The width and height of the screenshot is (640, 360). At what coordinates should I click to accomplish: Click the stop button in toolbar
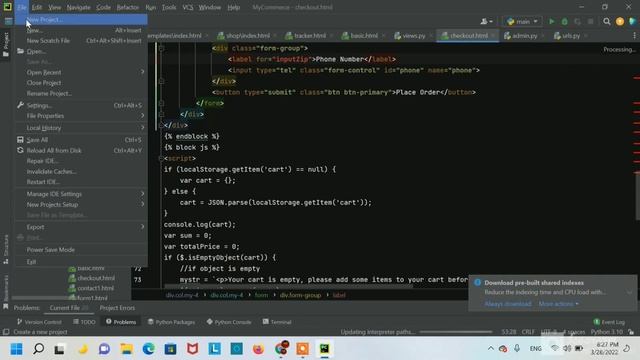[590, 22]
